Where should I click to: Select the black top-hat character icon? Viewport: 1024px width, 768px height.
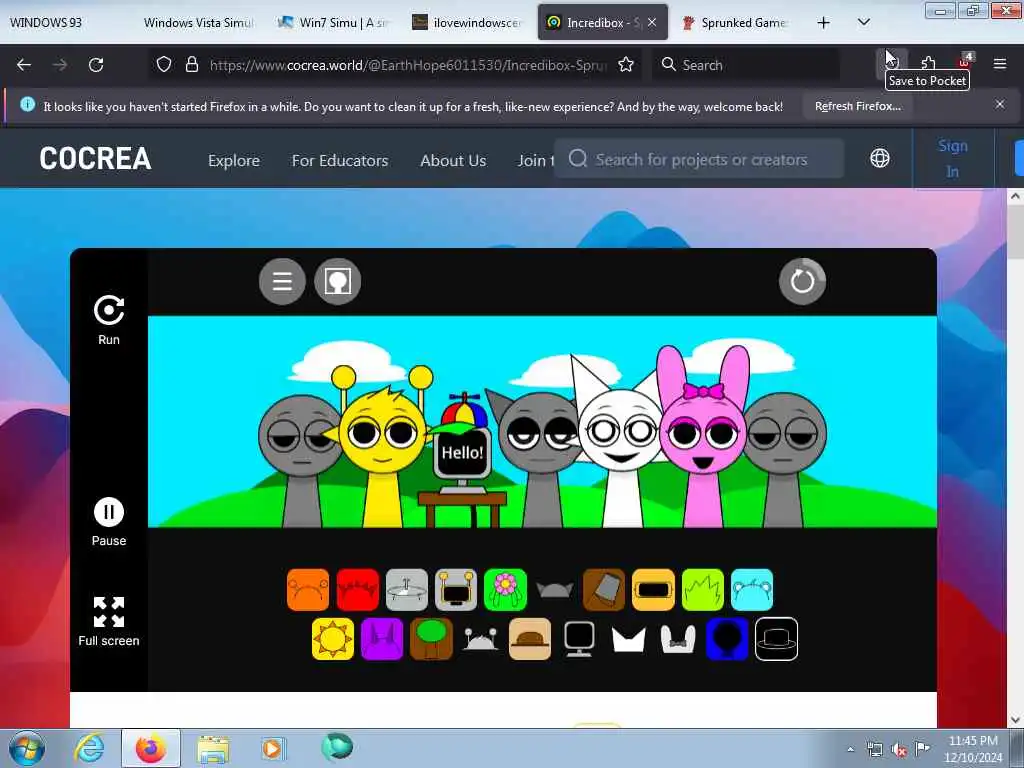click(x=776, y=639)
